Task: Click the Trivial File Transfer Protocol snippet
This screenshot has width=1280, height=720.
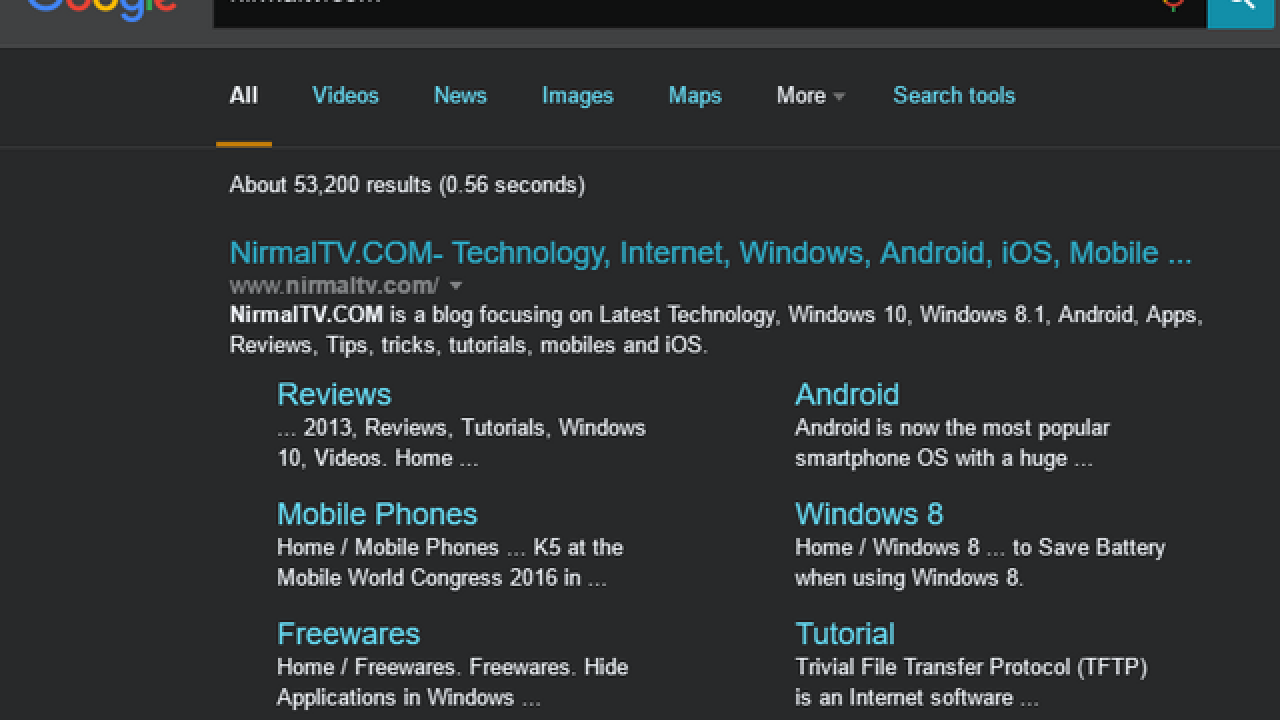Action: [x=971, y=682]
